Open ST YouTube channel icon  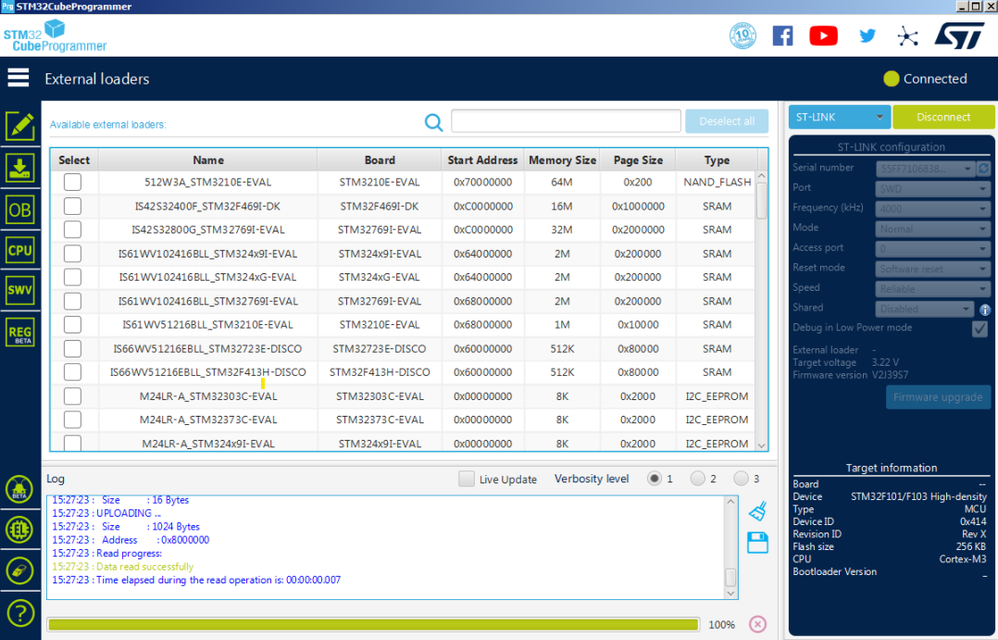pos(824,36)
